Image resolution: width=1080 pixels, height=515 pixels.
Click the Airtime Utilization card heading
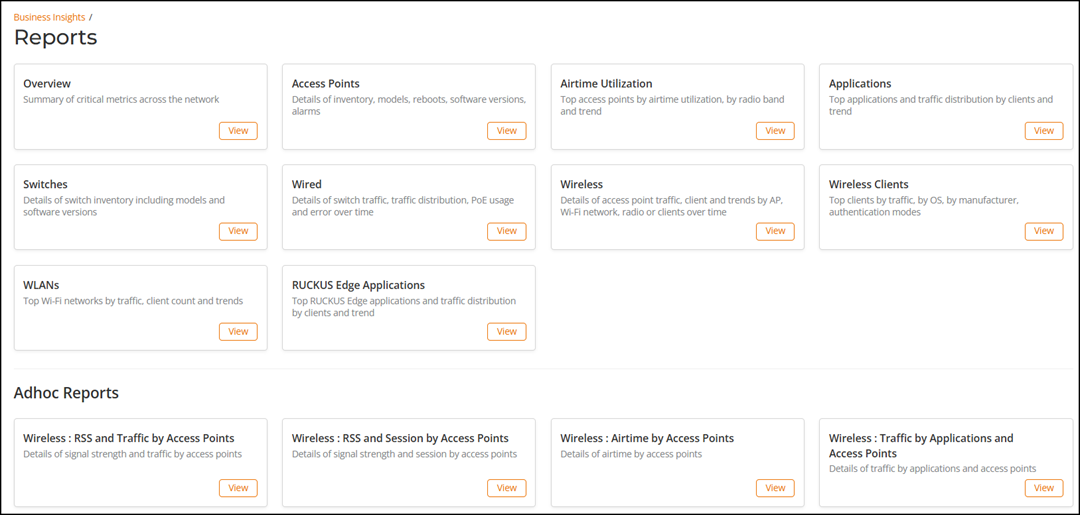click(x=606, y=84)
